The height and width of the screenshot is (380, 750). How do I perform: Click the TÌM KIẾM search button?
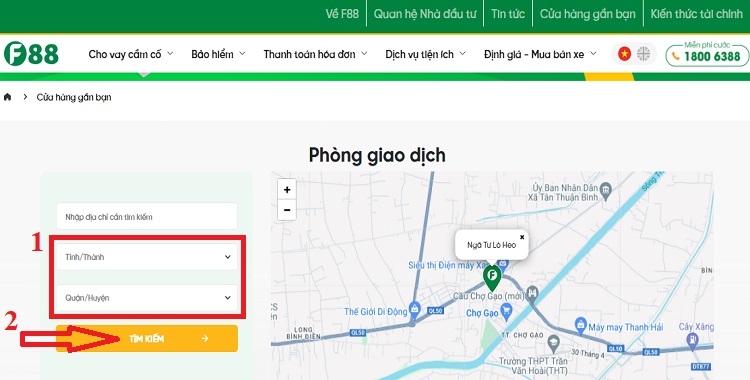click(147, 338)
